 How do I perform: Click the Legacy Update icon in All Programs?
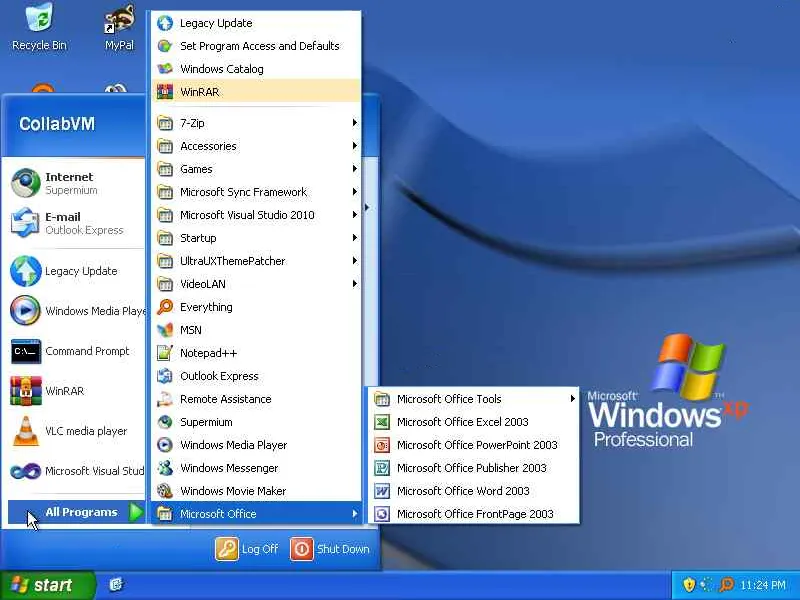coord(164,23)
